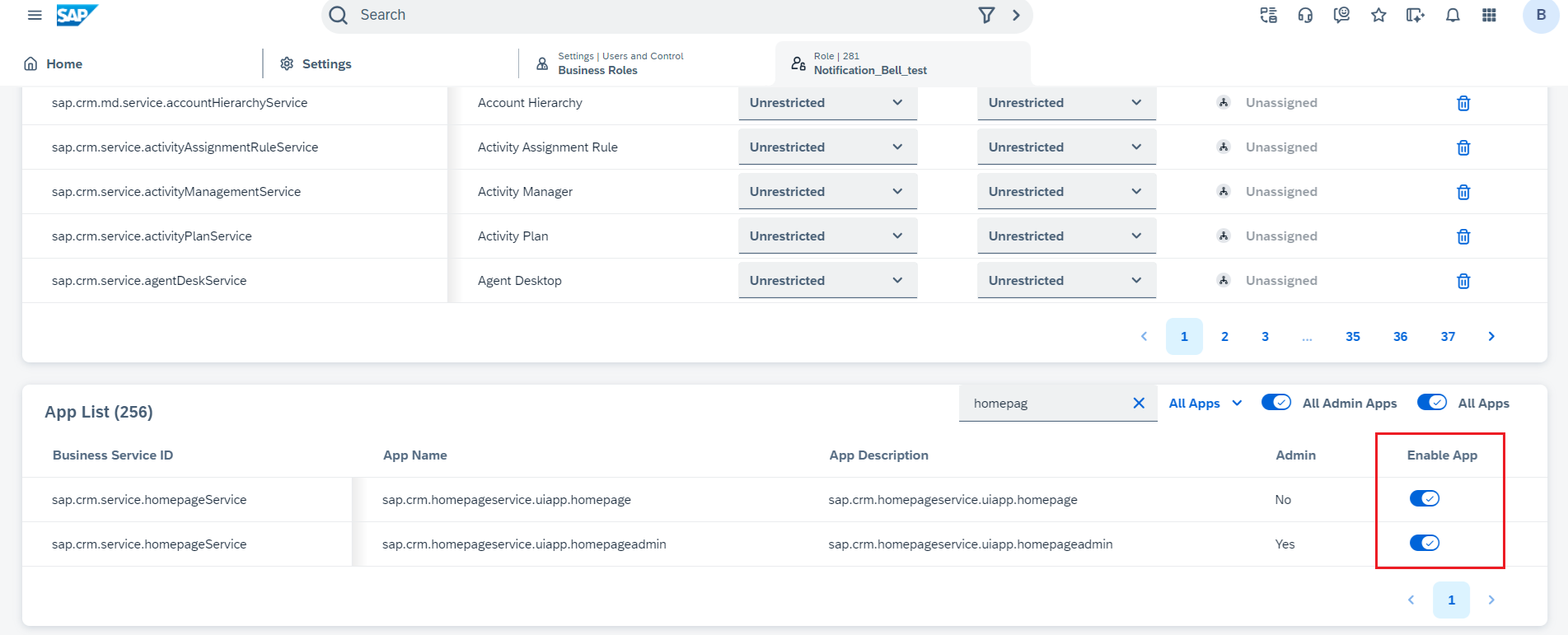
Task: Open the nine-dot app launcher grid
Action: click(1489, 15)
